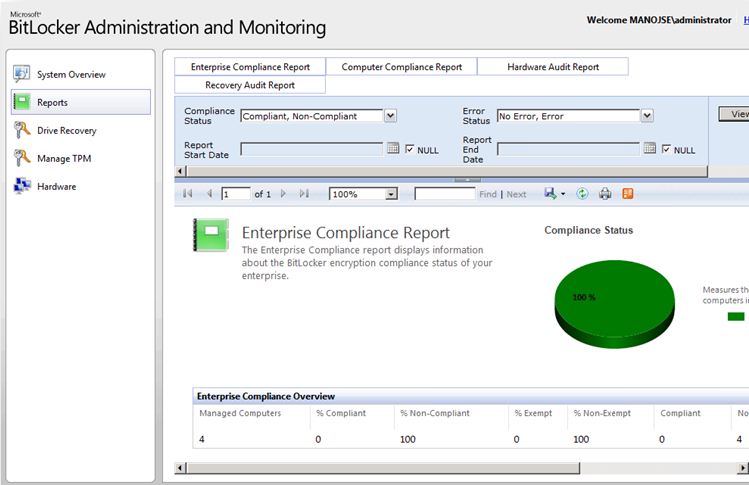Click % Non-Exempt column header
This screenshot has width=749, height=485.
(x=602, y=413)
